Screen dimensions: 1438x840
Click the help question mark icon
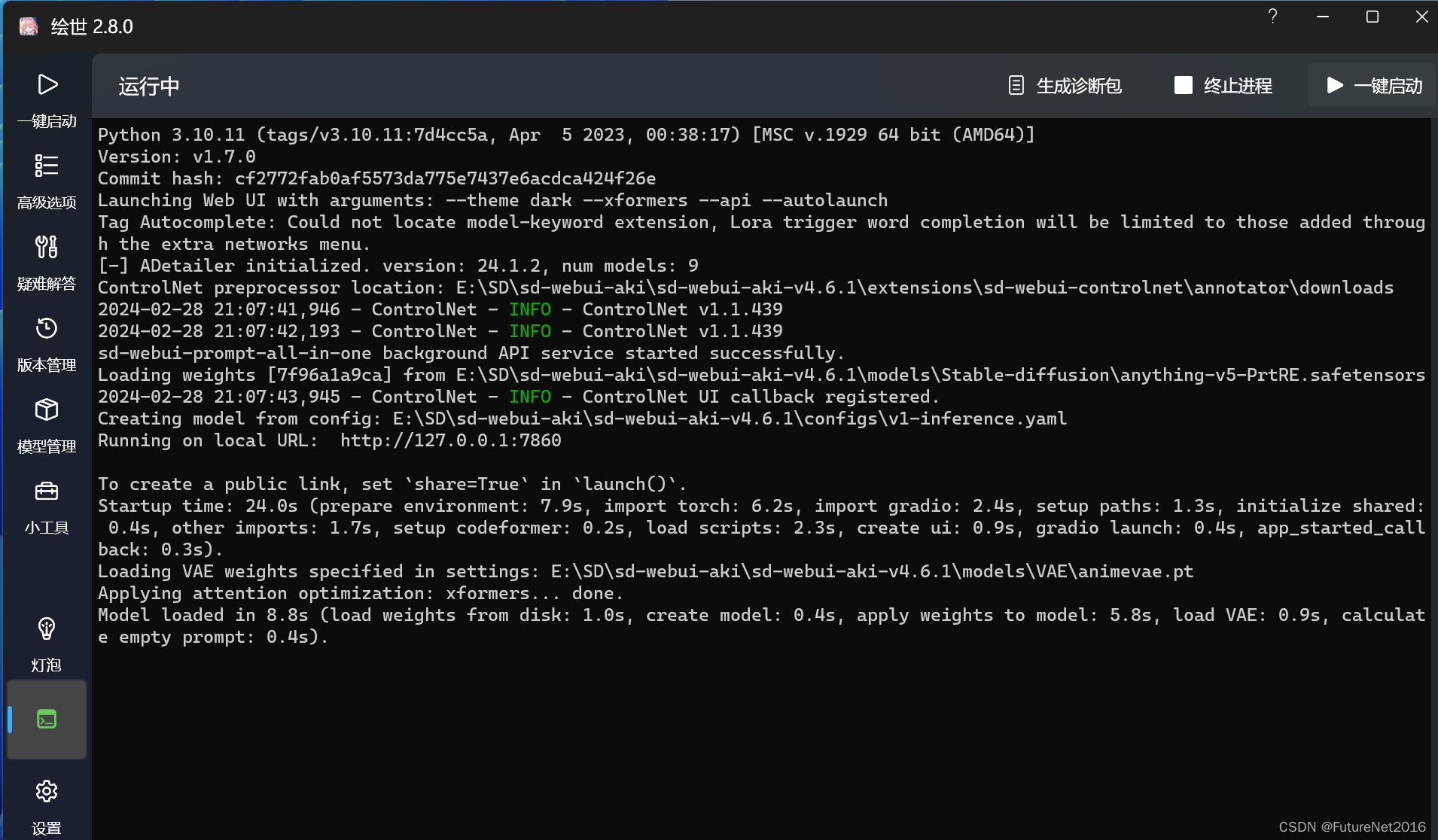(1272, 17)
